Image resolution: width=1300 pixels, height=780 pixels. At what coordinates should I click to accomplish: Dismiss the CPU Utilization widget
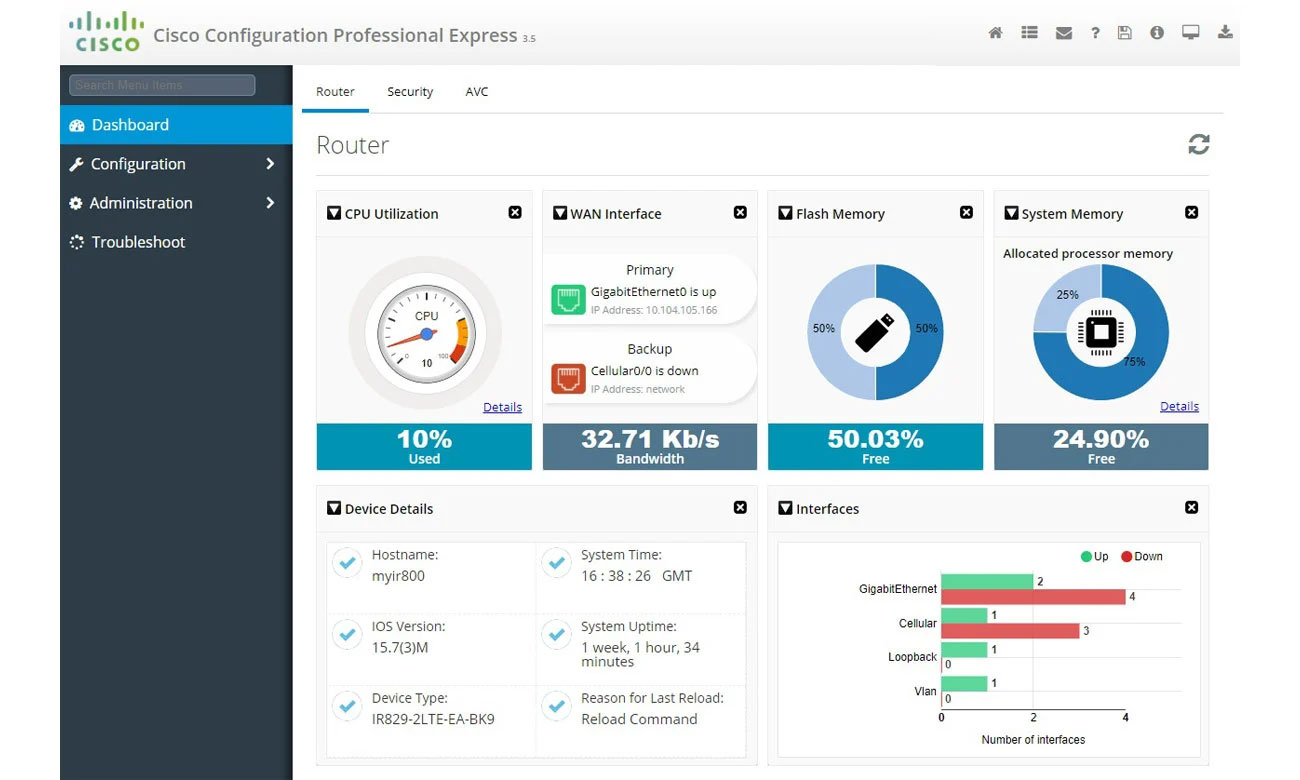[x=515, y=212]
